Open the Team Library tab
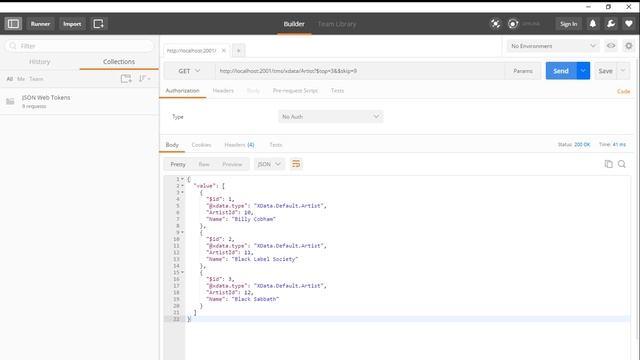 click(x=337, y=24)
